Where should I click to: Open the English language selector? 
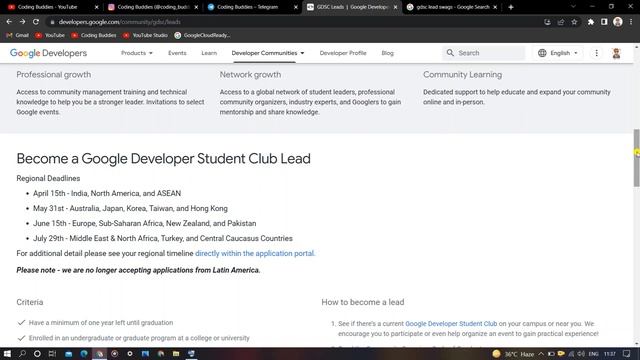coord(558,53)
